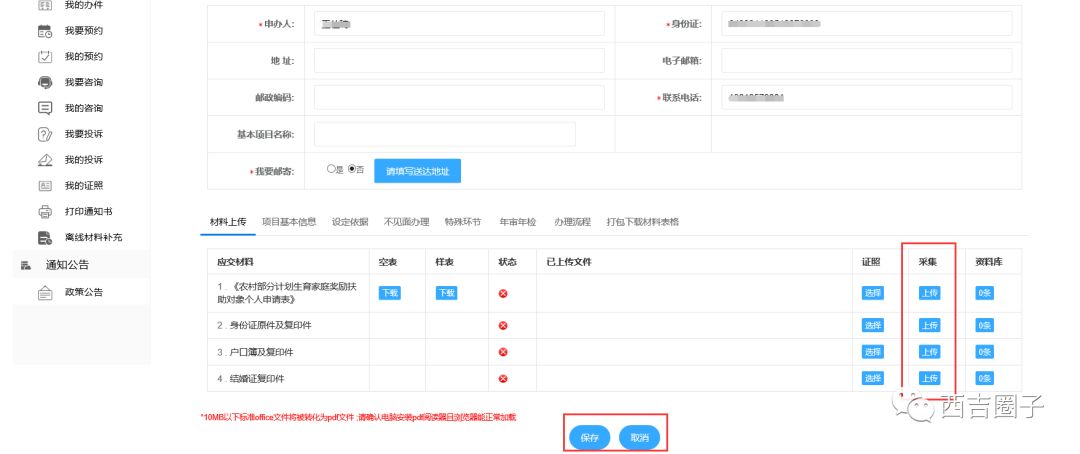Open 我要预约 calendar icon in sidebar
The width and height of the screenshot is (1080, 454).
click(x=45, y=30)
